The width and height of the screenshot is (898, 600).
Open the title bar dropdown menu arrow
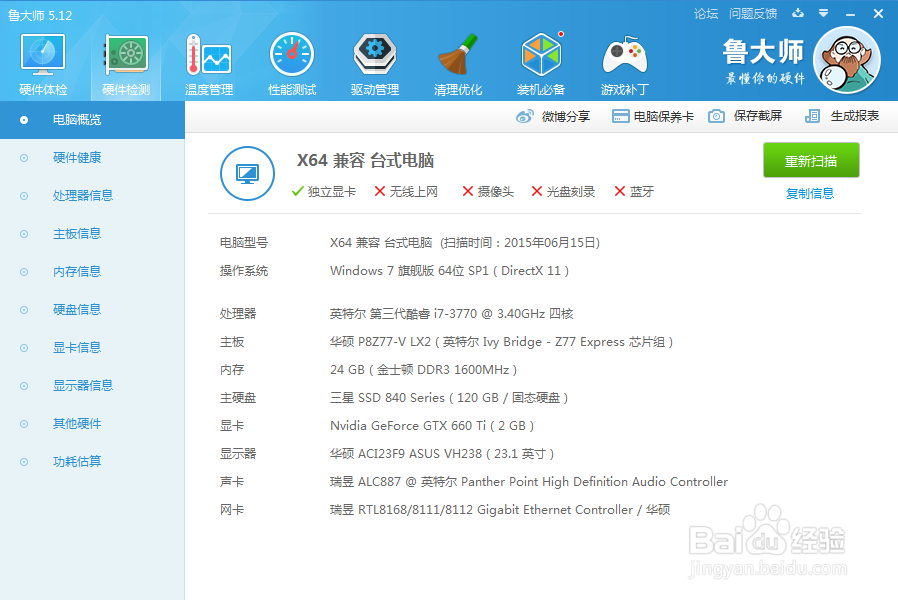(x=824, y=13)
